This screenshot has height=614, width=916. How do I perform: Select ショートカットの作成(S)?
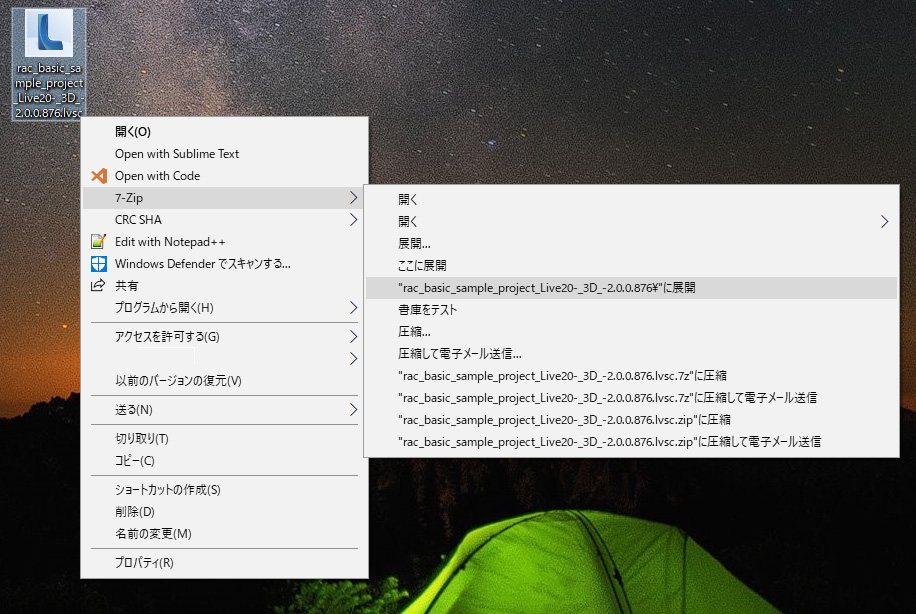224,490
